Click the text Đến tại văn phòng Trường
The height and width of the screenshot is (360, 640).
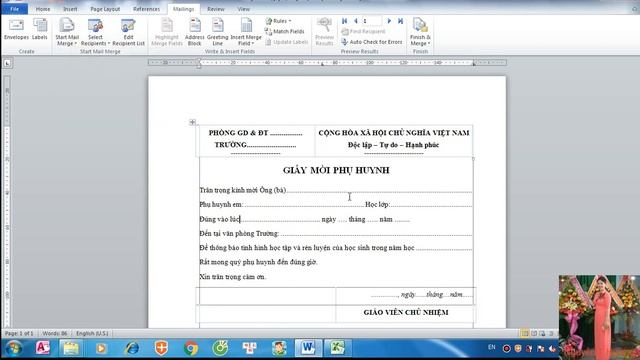(239, 233)
